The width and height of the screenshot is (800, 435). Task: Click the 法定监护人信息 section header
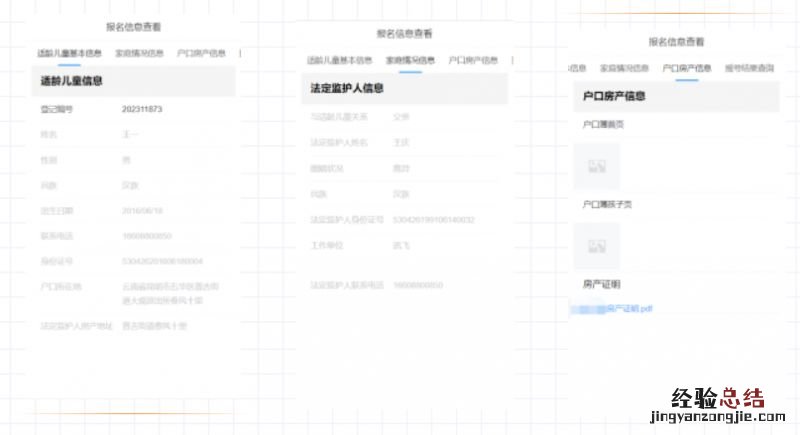(x=405, y=88)
